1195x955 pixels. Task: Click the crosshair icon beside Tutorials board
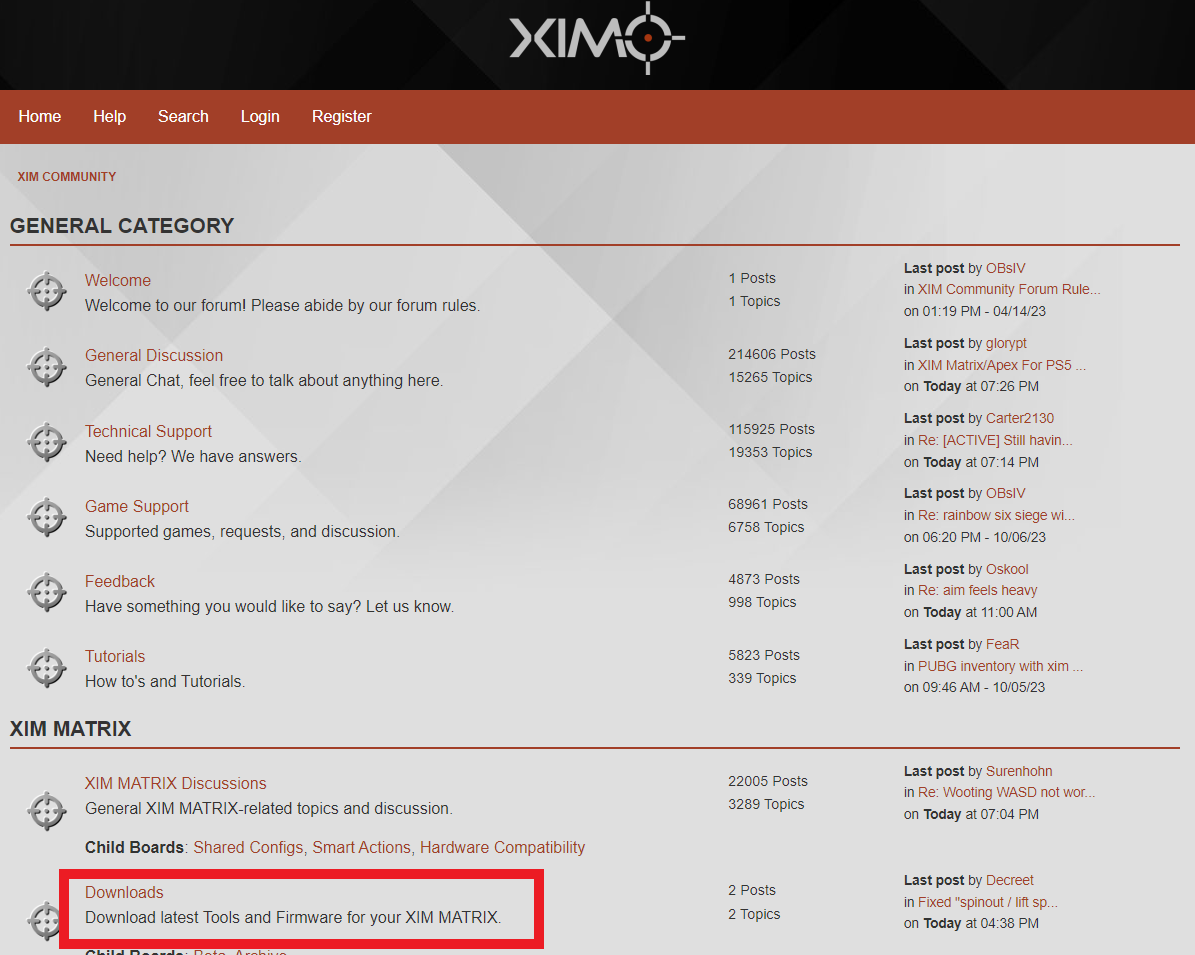coord(47,668)
